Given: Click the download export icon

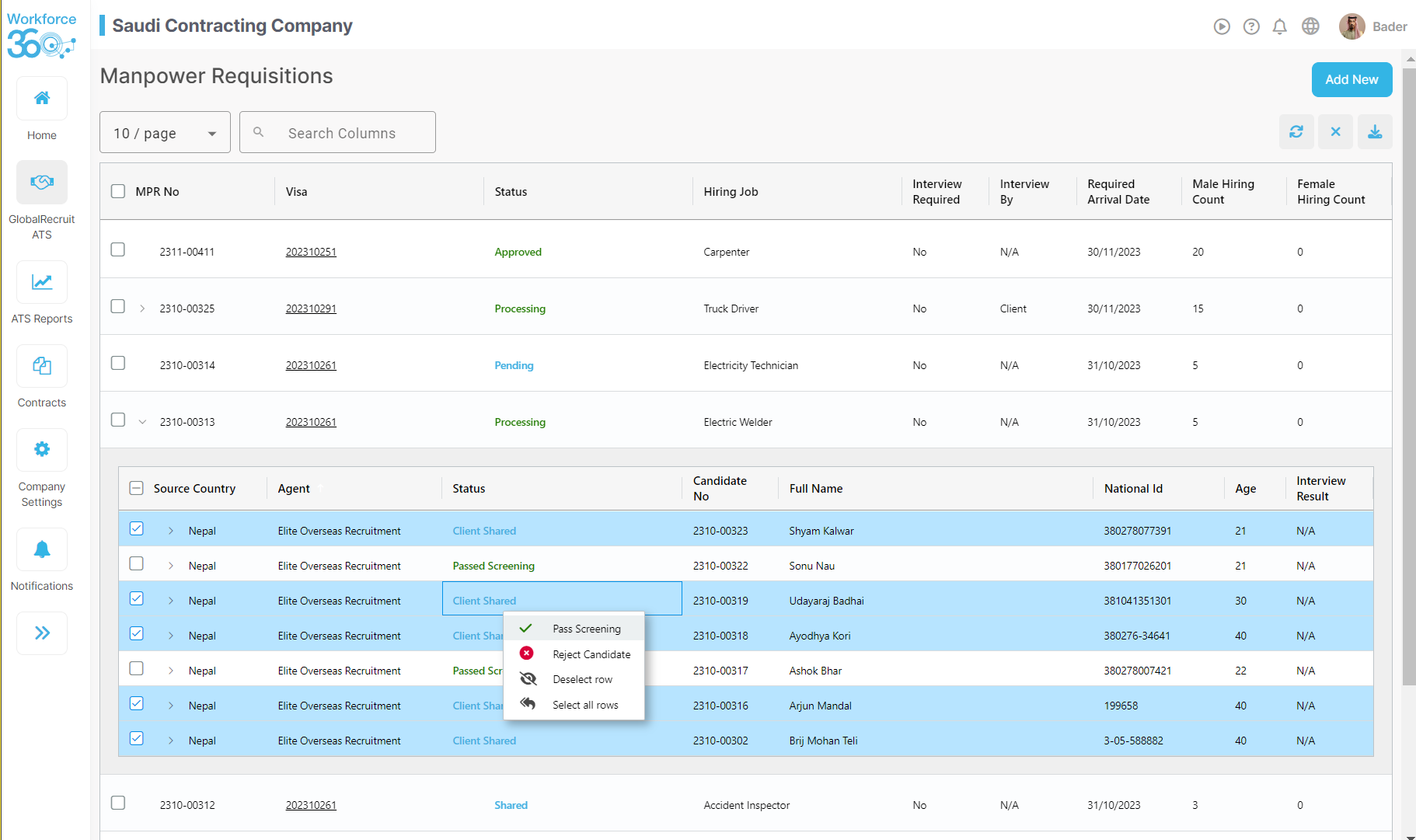Looking at the screenshot, I should (x=1375, y=132).
